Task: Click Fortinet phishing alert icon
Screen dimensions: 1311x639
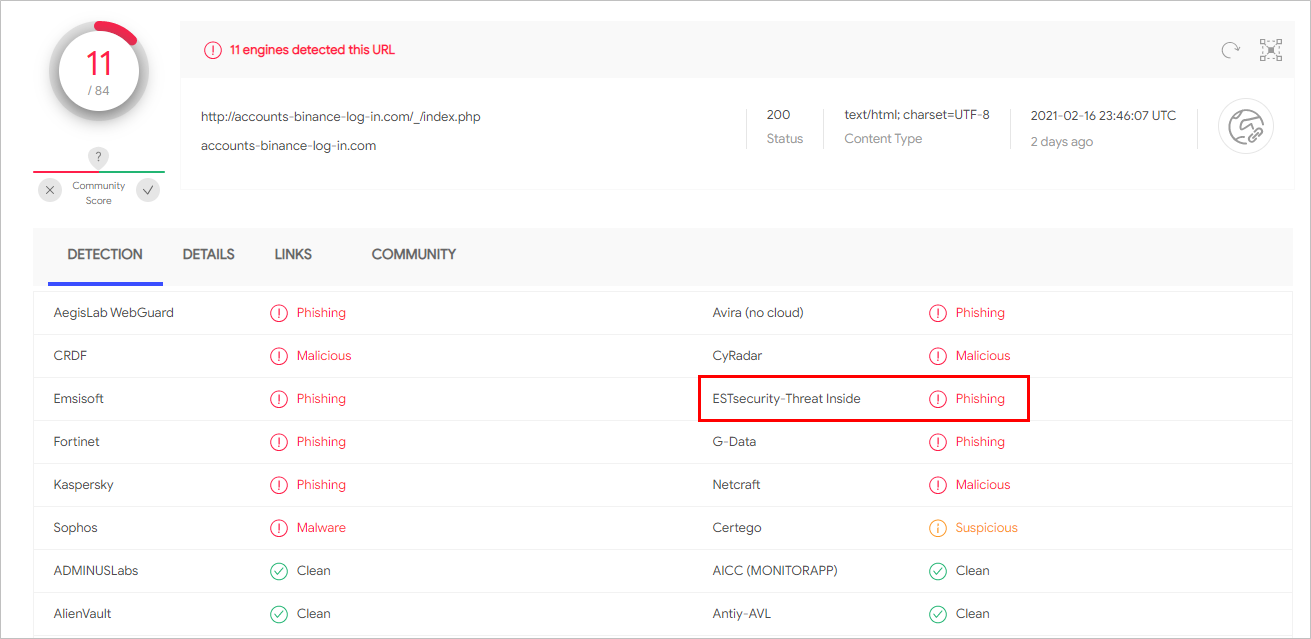Action: pos(279,442)
